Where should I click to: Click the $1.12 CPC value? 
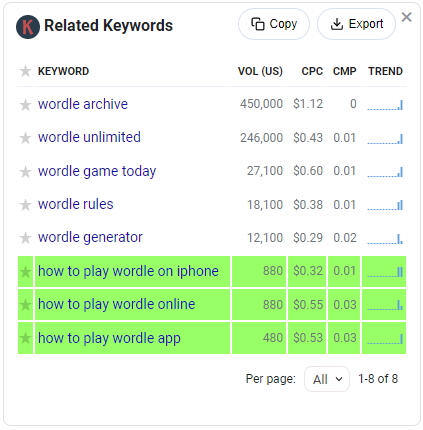point(308,104)
